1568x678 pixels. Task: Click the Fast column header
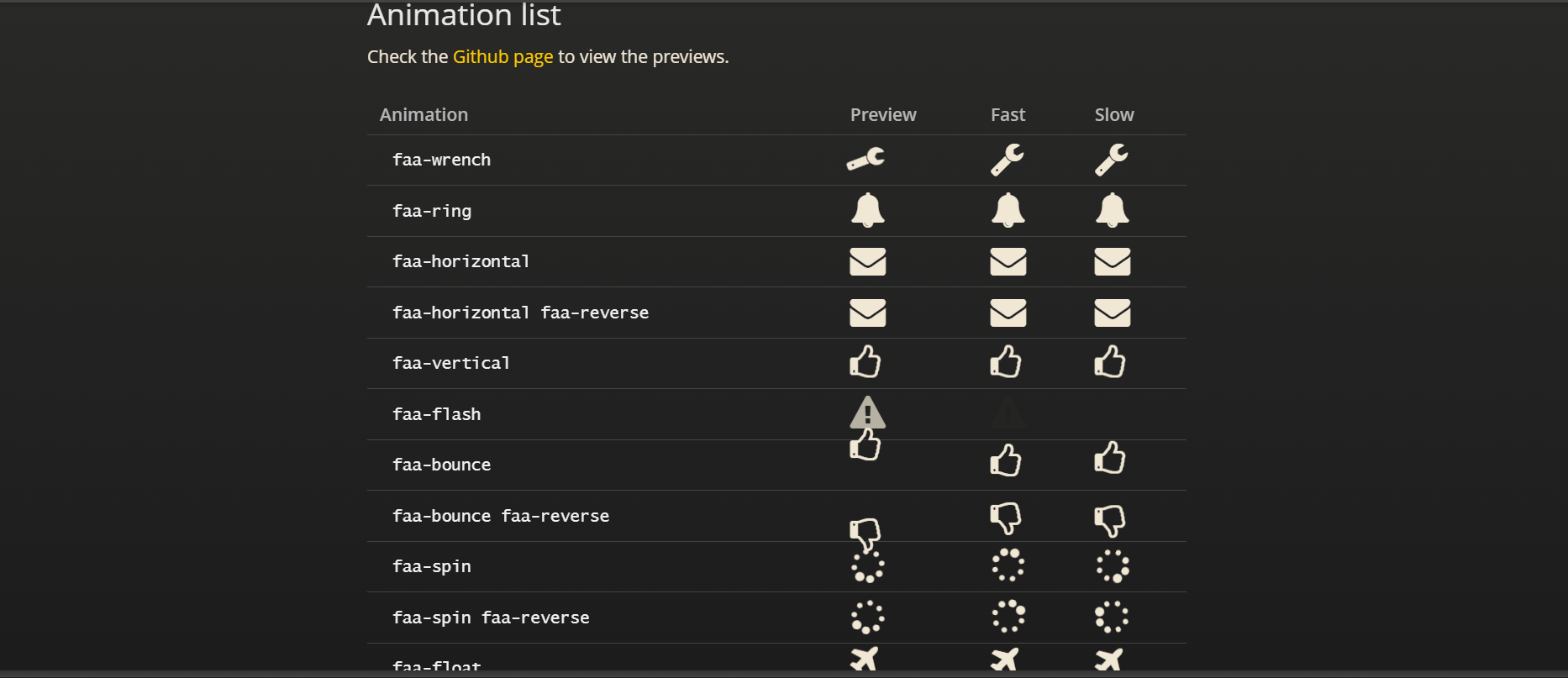tap(1008, 115)
